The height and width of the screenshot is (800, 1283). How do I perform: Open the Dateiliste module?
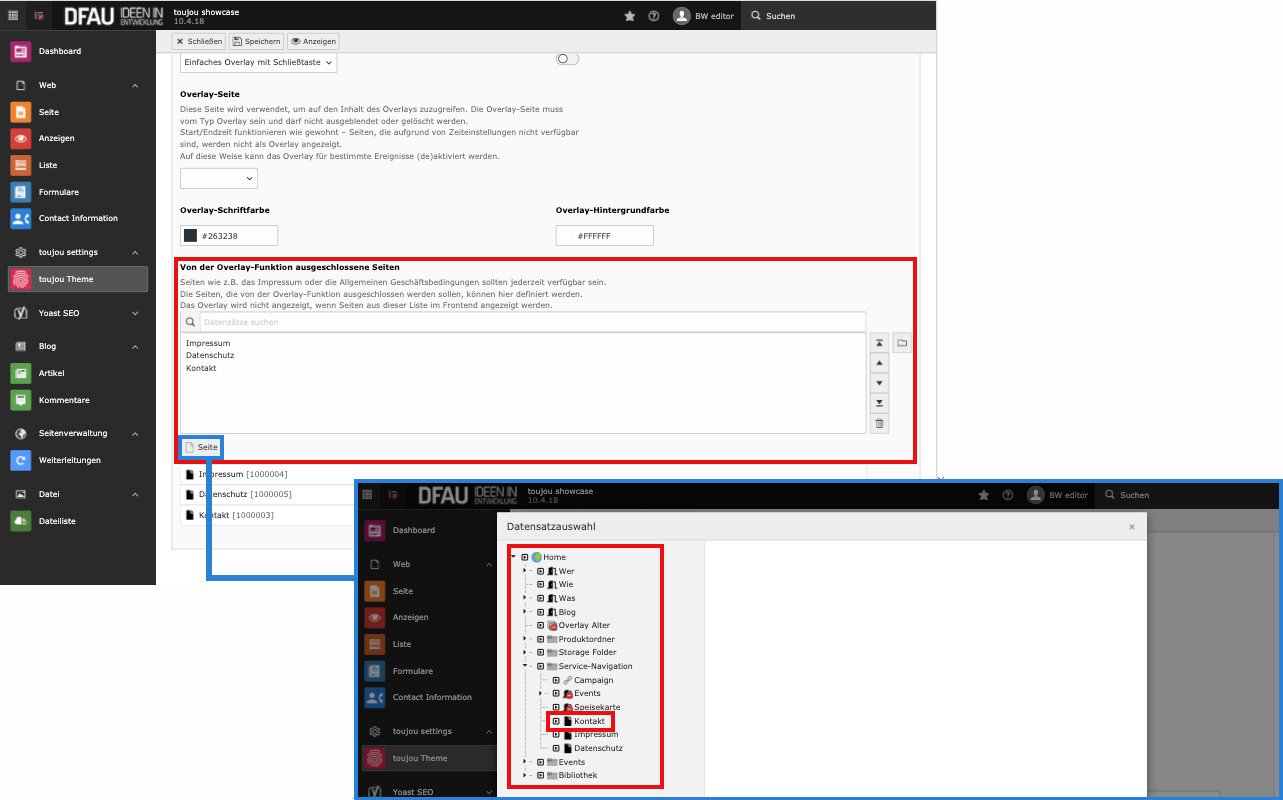pos(57,521)
